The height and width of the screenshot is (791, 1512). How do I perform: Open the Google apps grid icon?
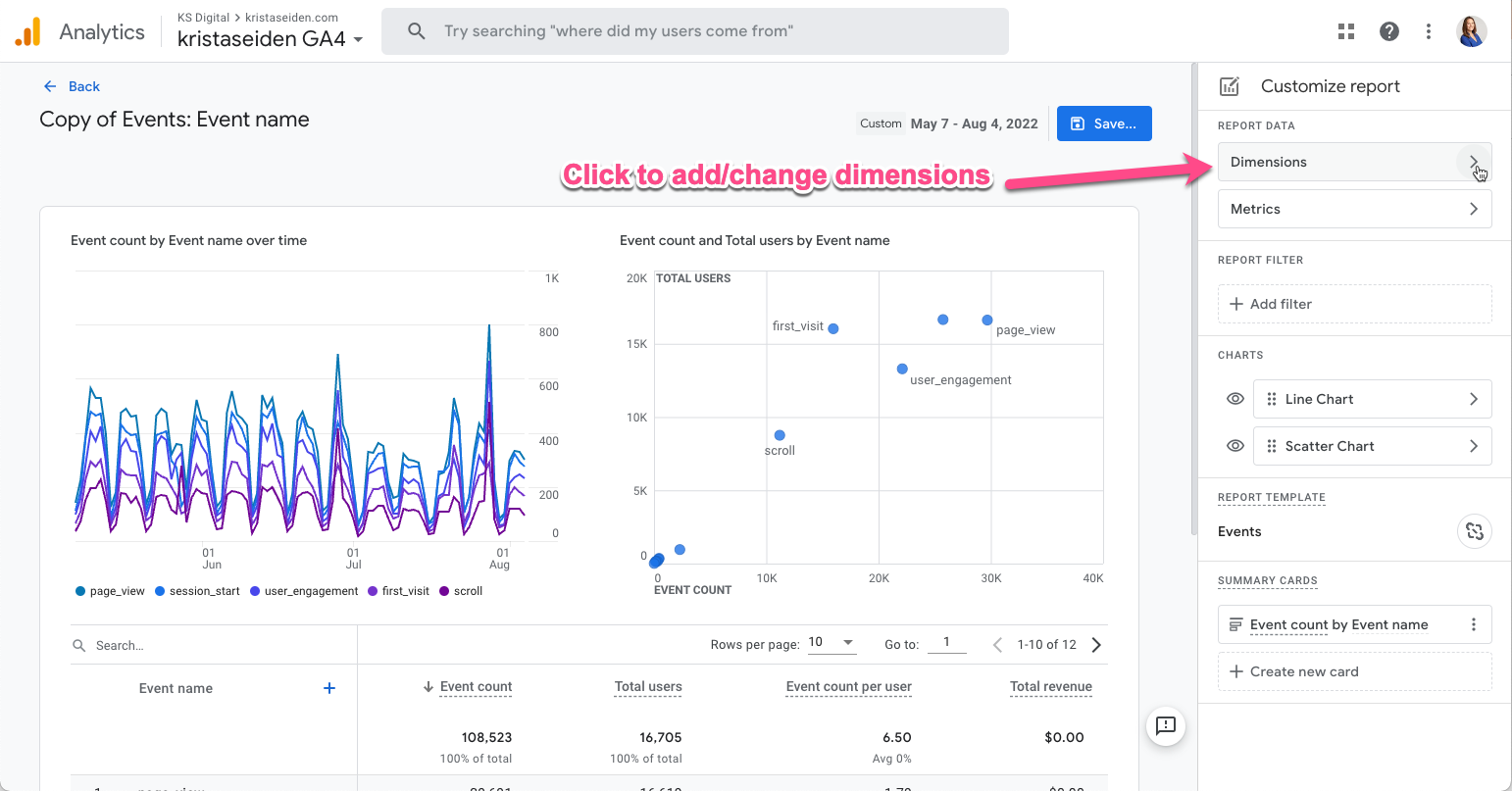tap(1346, 31)
